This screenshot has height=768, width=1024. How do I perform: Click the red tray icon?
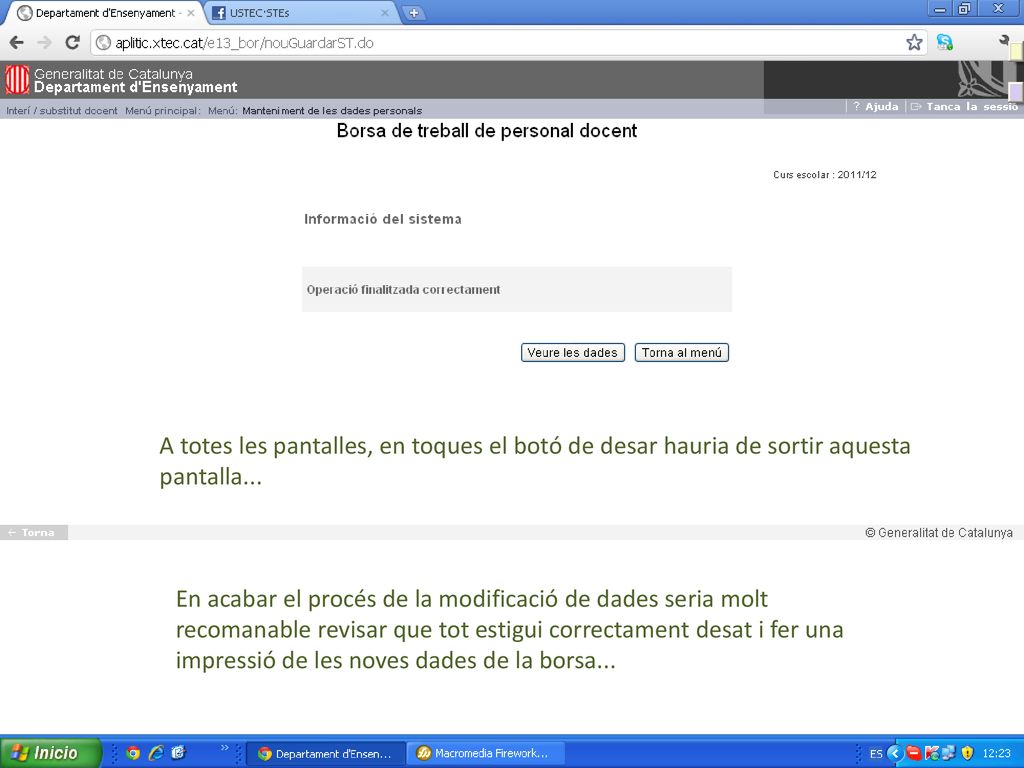pyautogui.click(x=914, y=753)
